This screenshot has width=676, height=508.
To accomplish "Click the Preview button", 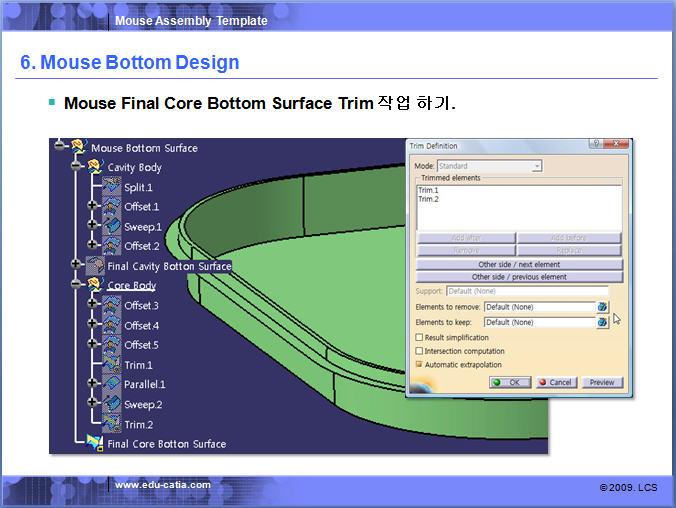I will [x=602, y=382].
